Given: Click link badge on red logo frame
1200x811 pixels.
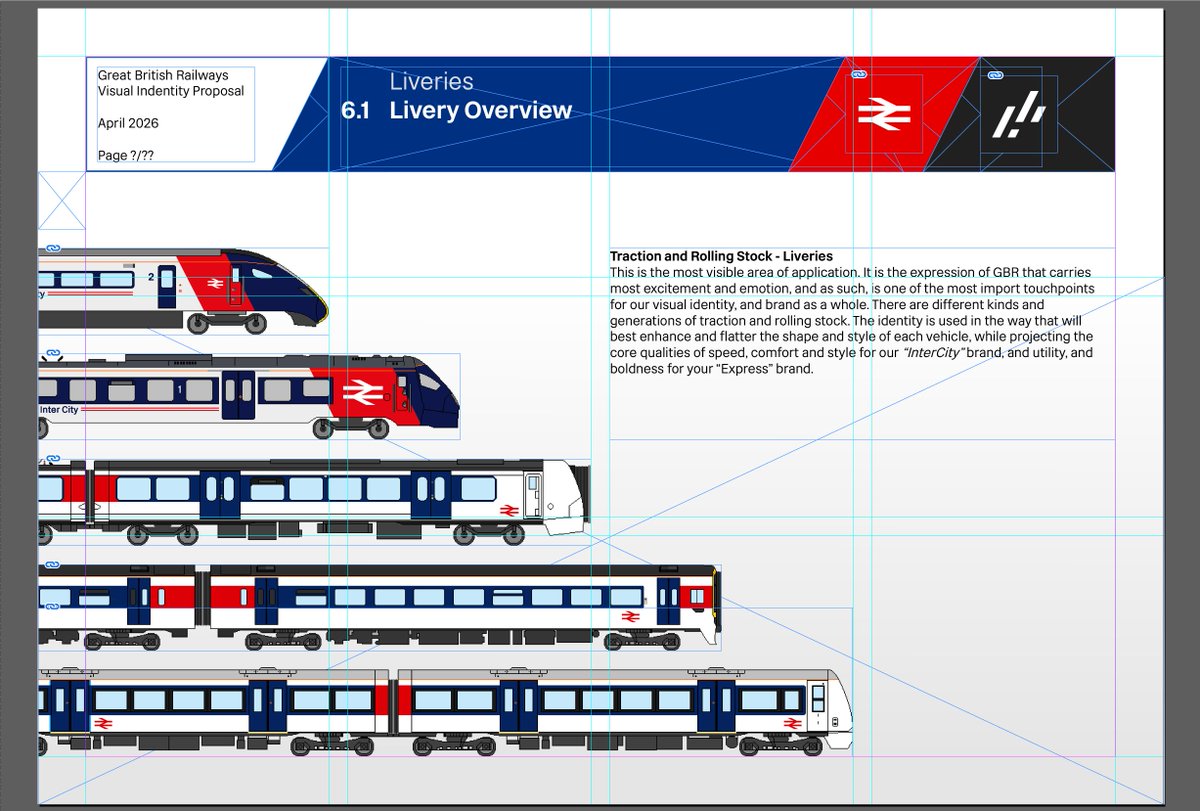Looking at the screenshot, I should 857,74.
